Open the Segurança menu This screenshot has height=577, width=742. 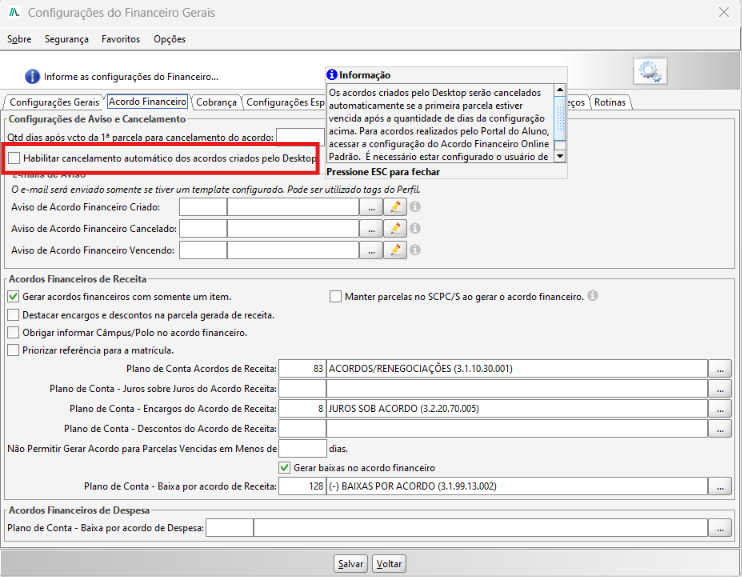click(67, 39)
